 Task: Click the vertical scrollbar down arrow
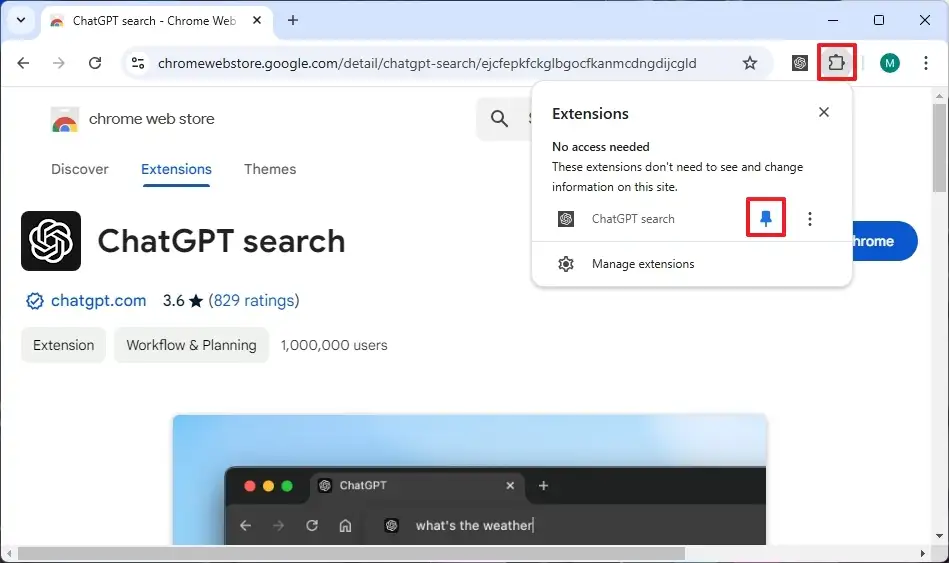click(939, 536)
